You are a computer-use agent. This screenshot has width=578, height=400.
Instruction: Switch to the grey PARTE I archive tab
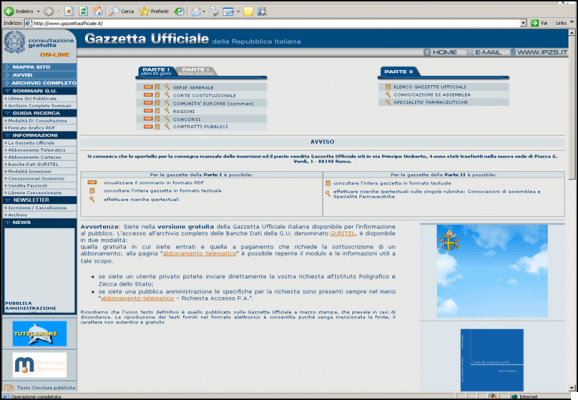(x=196, y=71)
